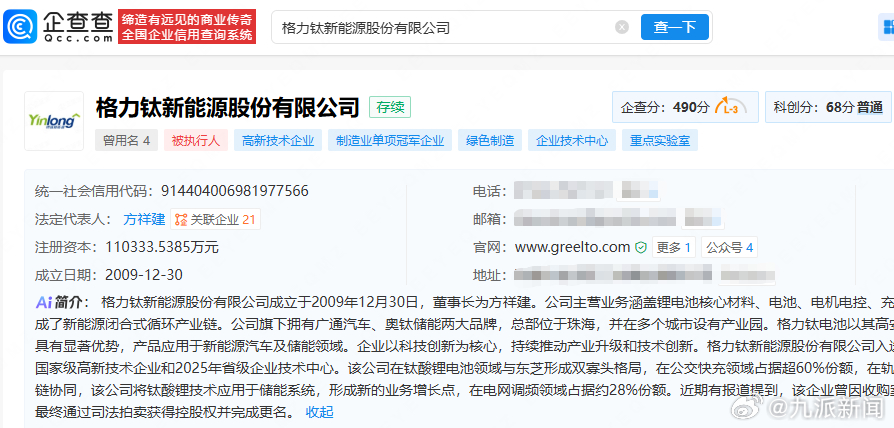The height and width of the screenshot is (428, 894).
Task: Click the 科创分 68分 score box
Action: click(828, 107)
